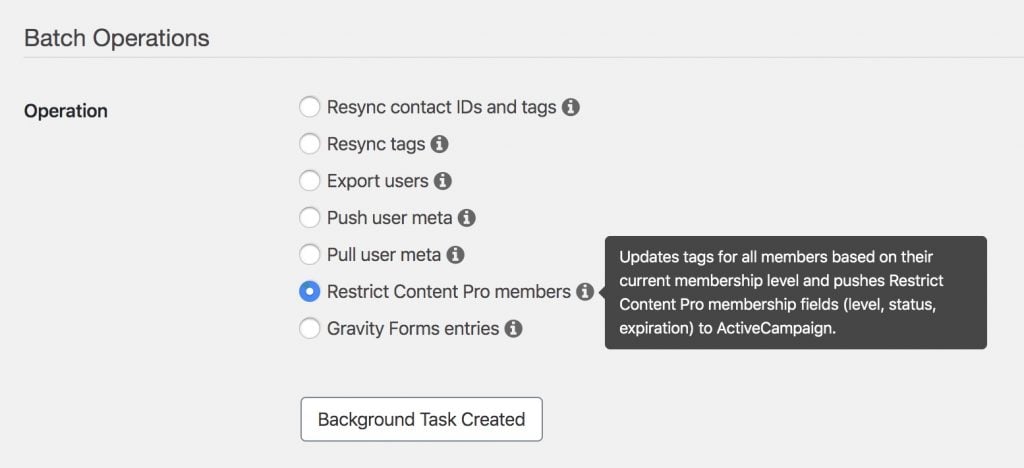Click the dark tooltip about ActiveCampaign membership fields
The image size is (1024, 468).
click(x=795, y=292)
